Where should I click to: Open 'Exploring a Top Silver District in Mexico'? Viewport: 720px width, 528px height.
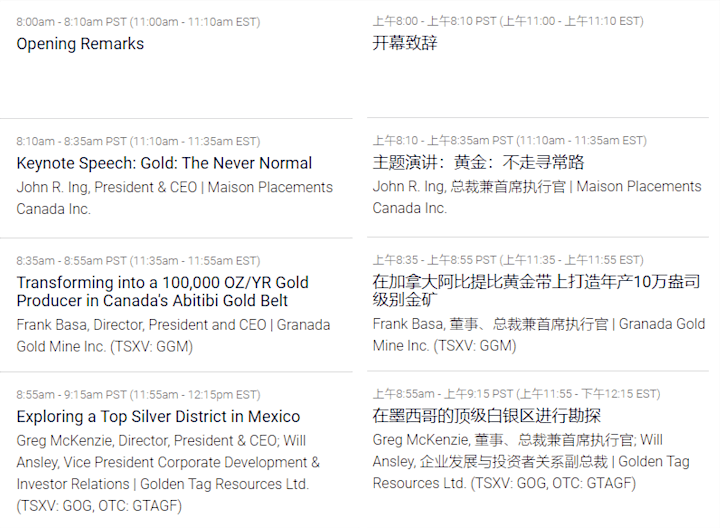coord(158,416)
